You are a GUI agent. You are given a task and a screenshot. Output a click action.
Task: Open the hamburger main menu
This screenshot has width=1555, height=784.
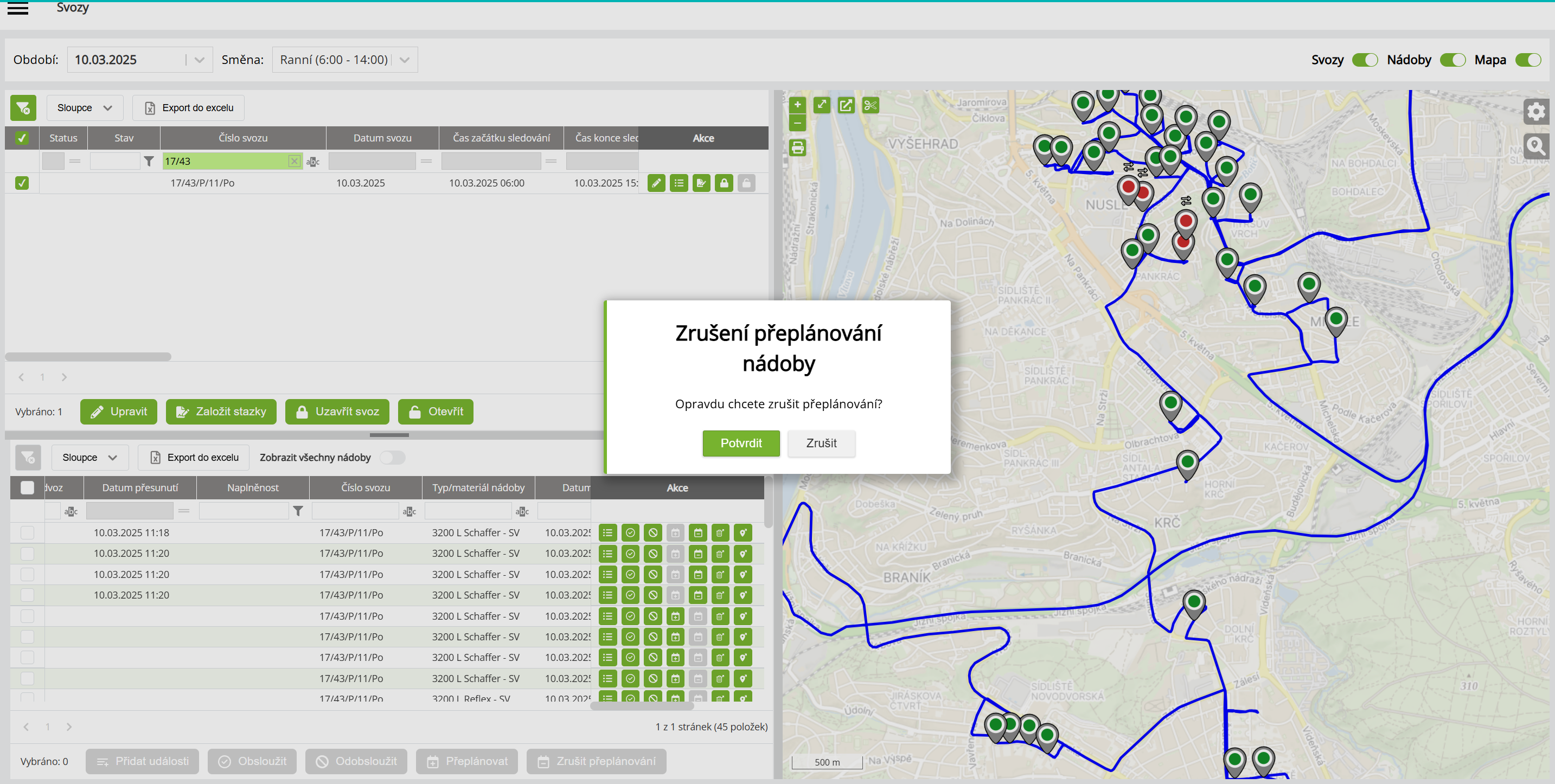(x=17, y=9)
